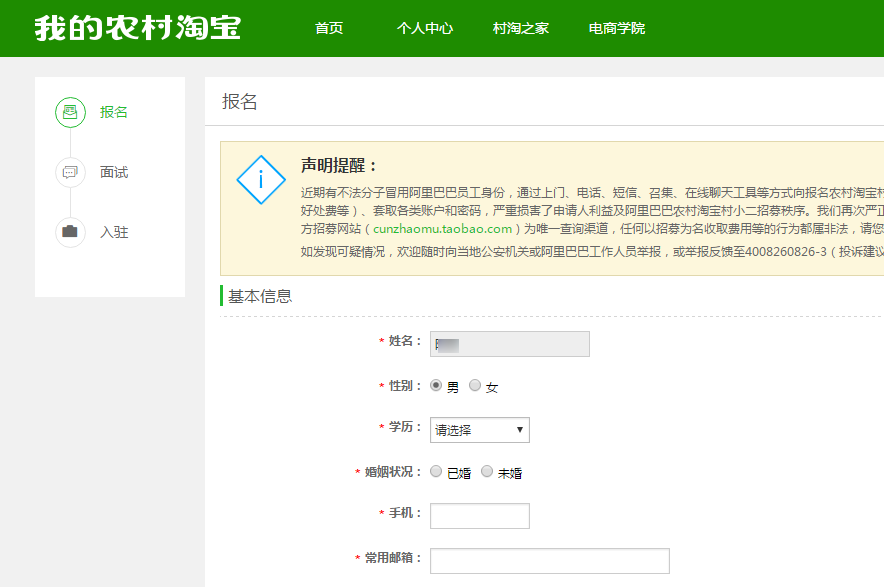Click the 我的农村淘宝 site logo
Viewport: 884px width, 587px height.
(x=138, y=28)
